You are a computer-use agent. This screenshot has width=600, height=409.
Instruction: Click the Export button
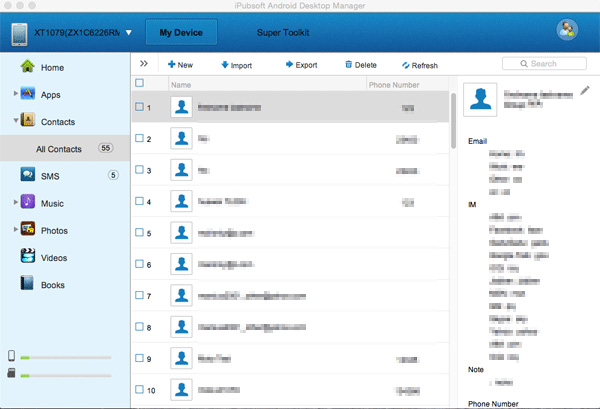301,65
